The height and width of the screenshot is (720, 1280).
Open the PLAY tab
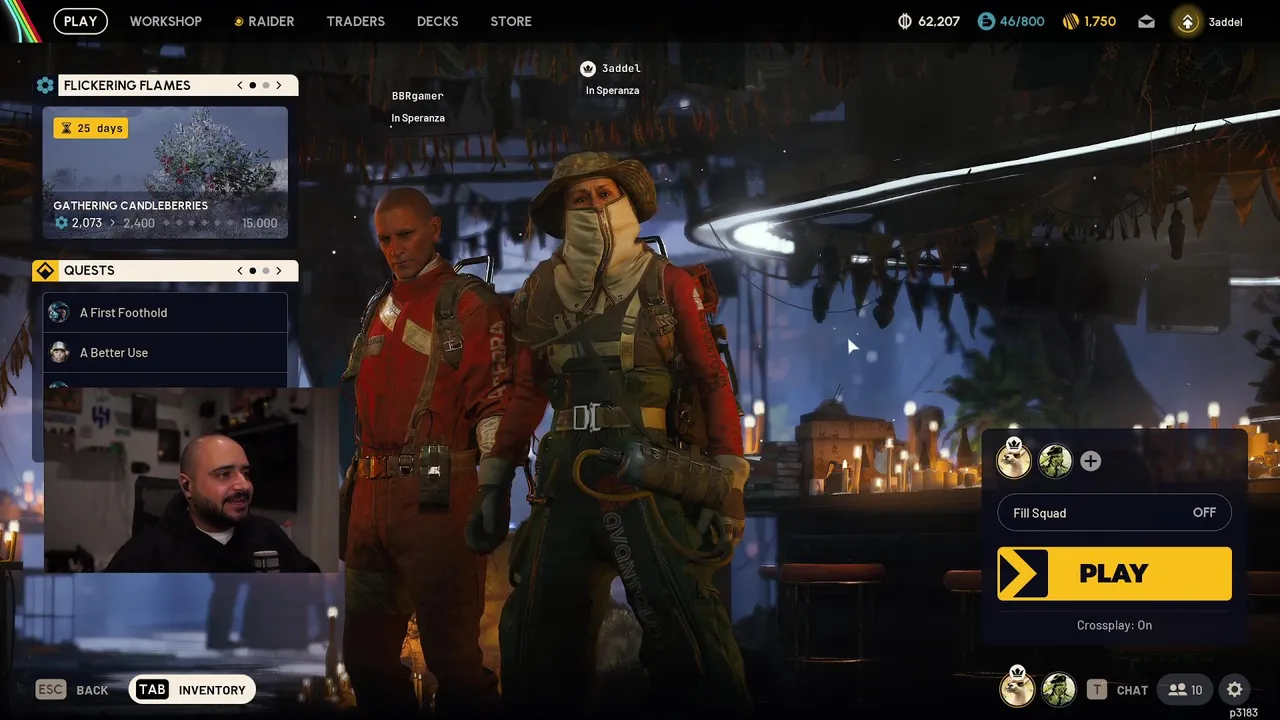tap(80, 21)
